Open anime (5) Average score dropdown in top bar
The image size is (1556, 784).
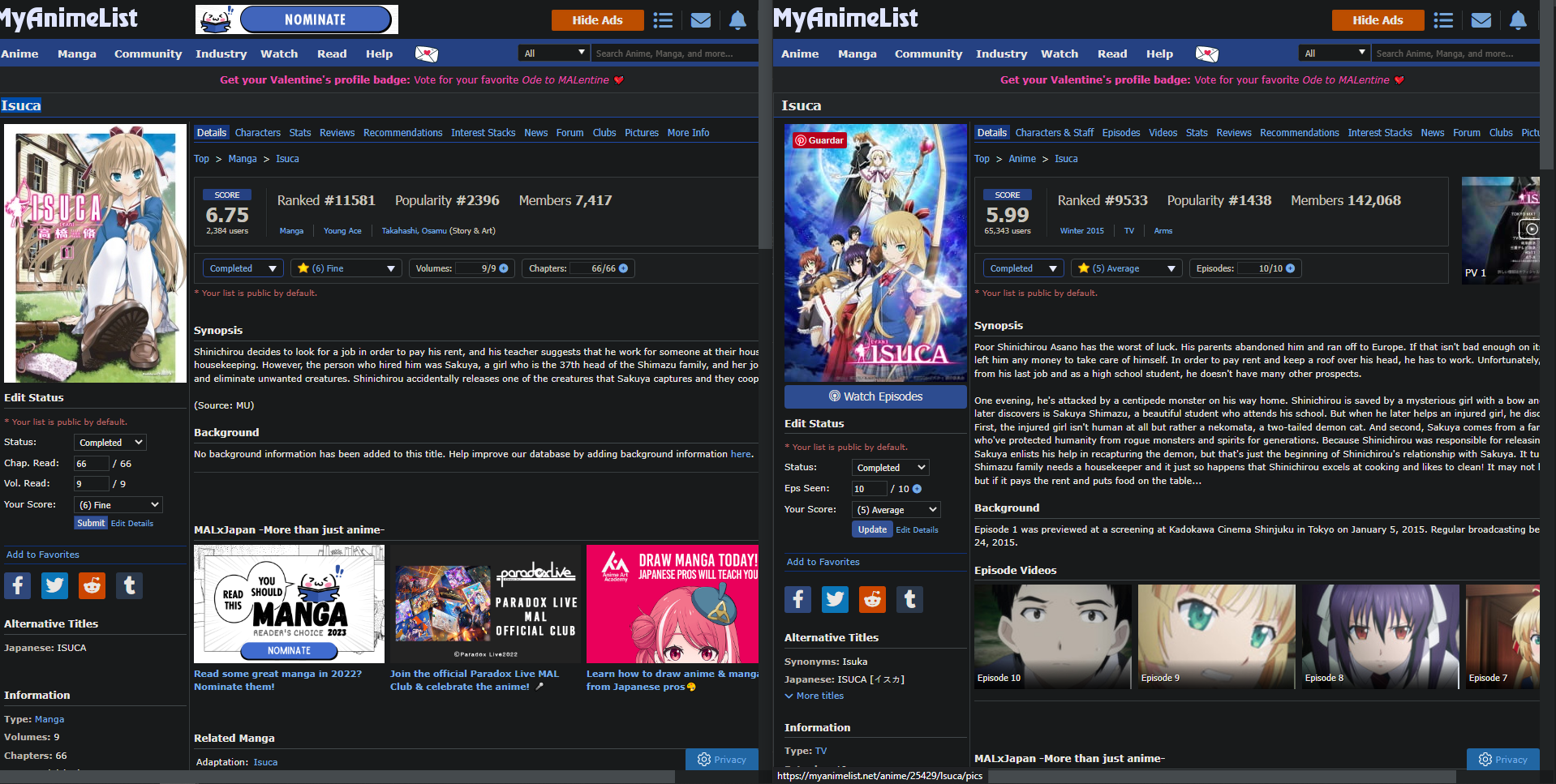[1127, 268]
